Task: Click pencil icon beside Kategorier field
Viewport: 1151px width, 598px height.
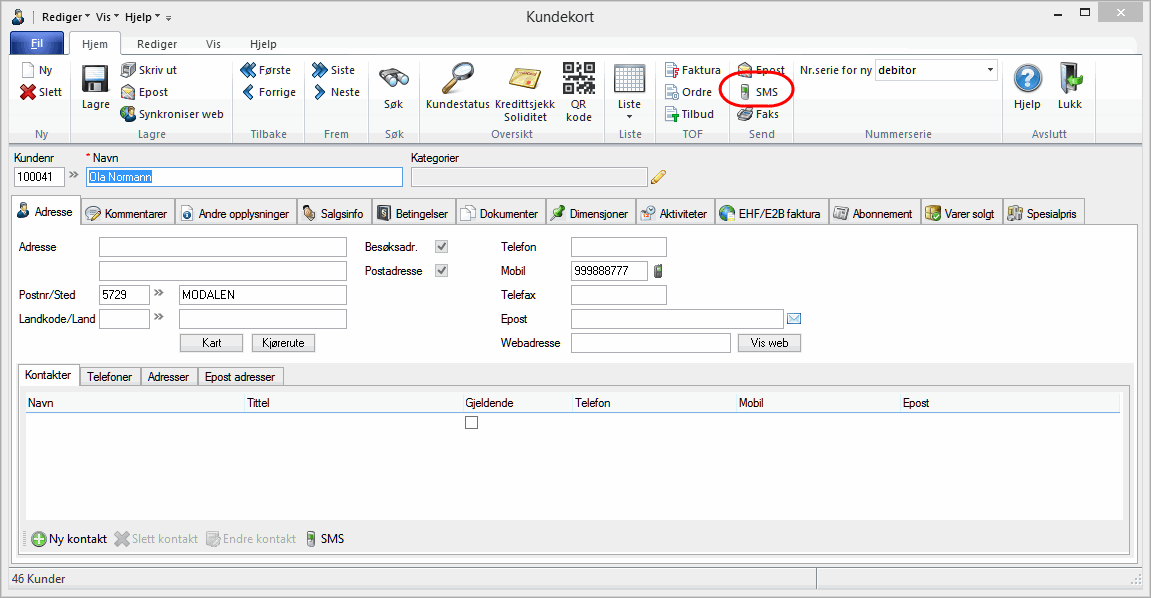Action: 658,177
